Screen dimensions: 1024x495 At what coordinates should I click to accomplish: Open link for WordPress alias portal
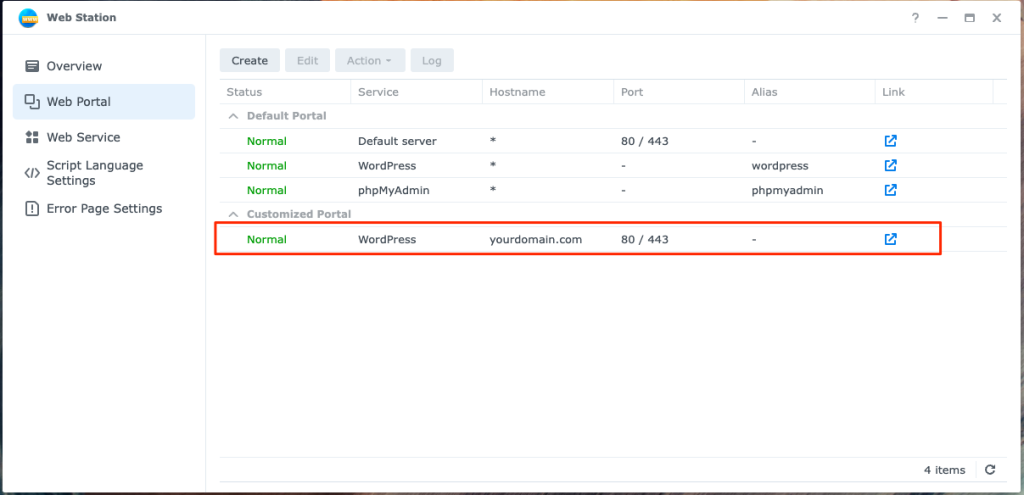890,165
